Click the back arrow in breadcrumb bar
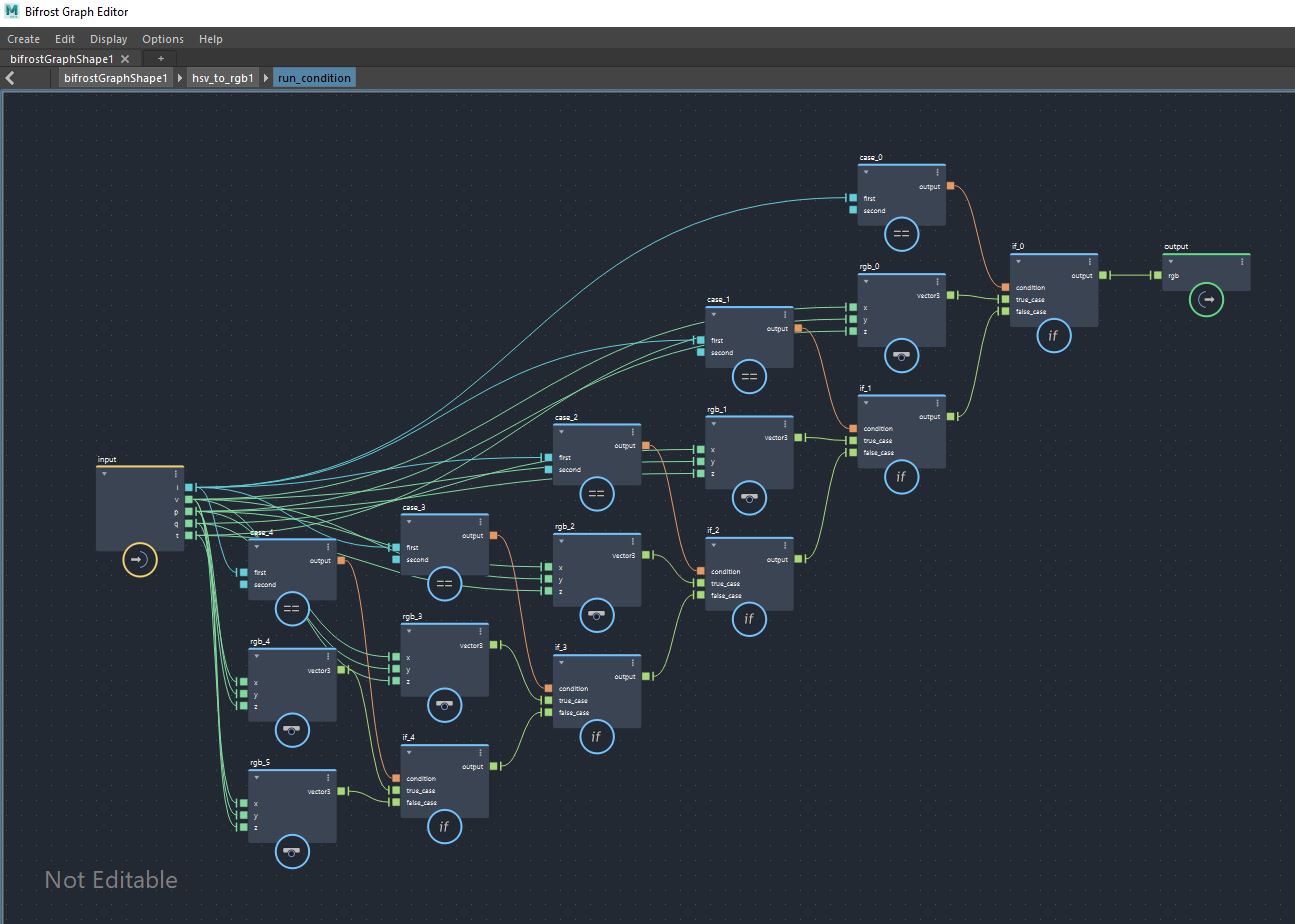This screenshot has width=1295, height=924. pos(10,78)
